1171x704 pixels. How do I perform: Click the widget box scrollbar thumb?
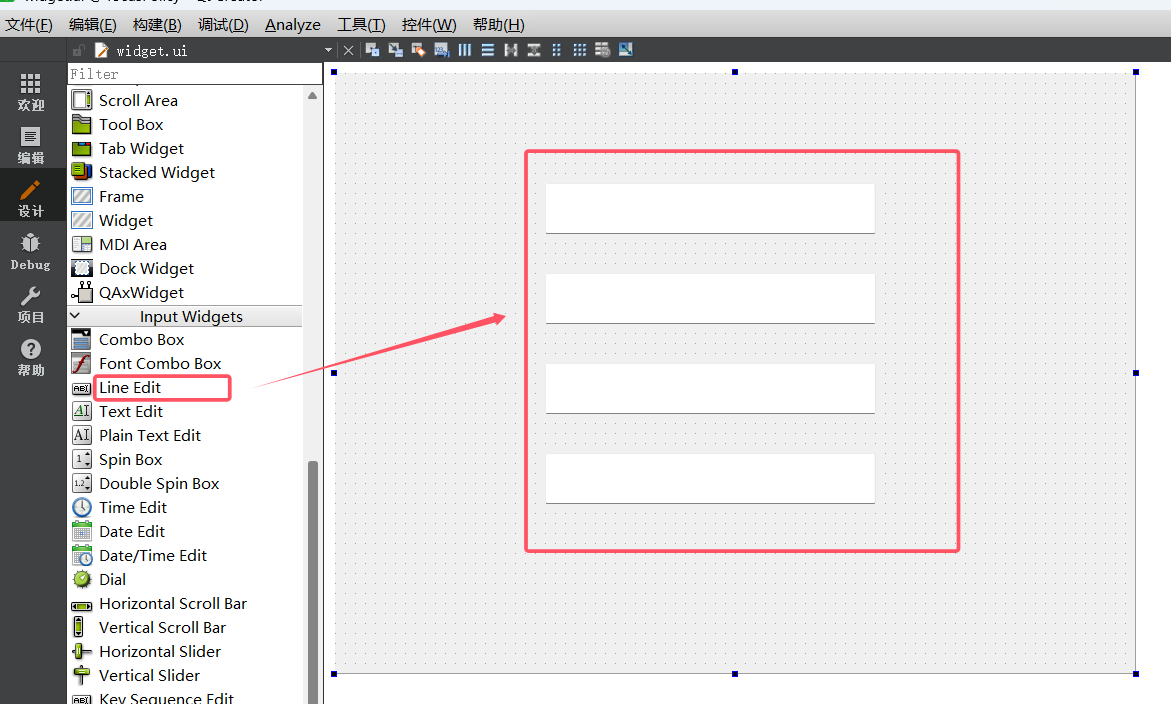tap(313, 582)
